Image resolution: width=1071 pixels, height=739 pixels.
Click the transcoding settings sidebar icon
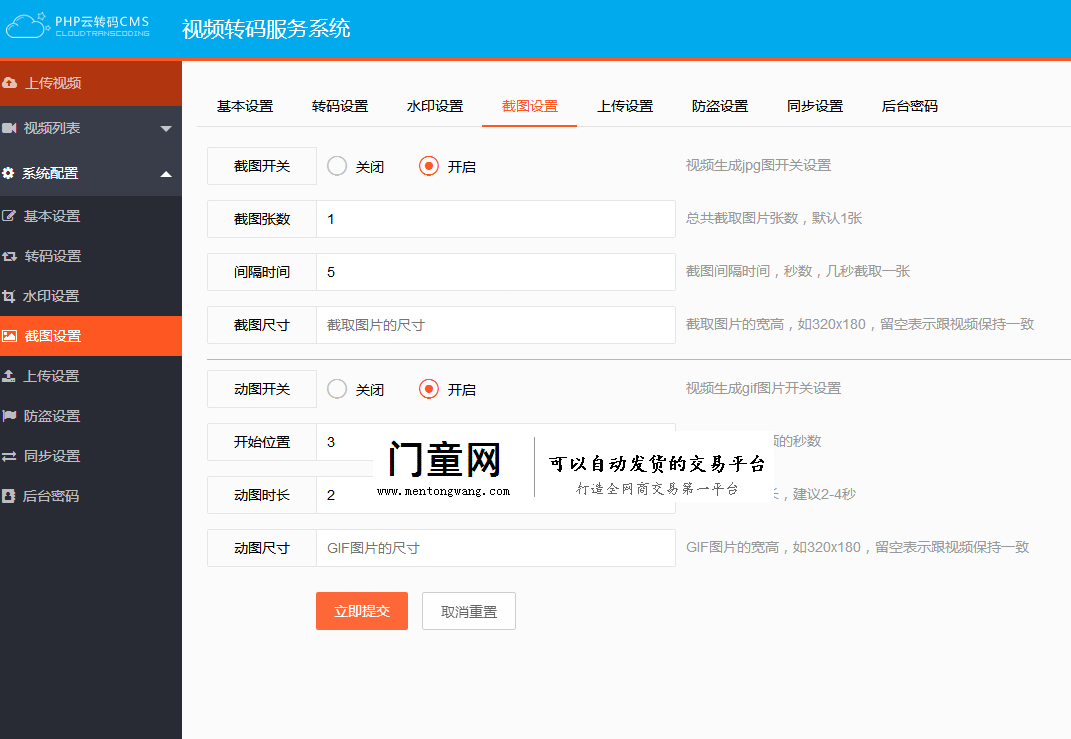[10, 256]
